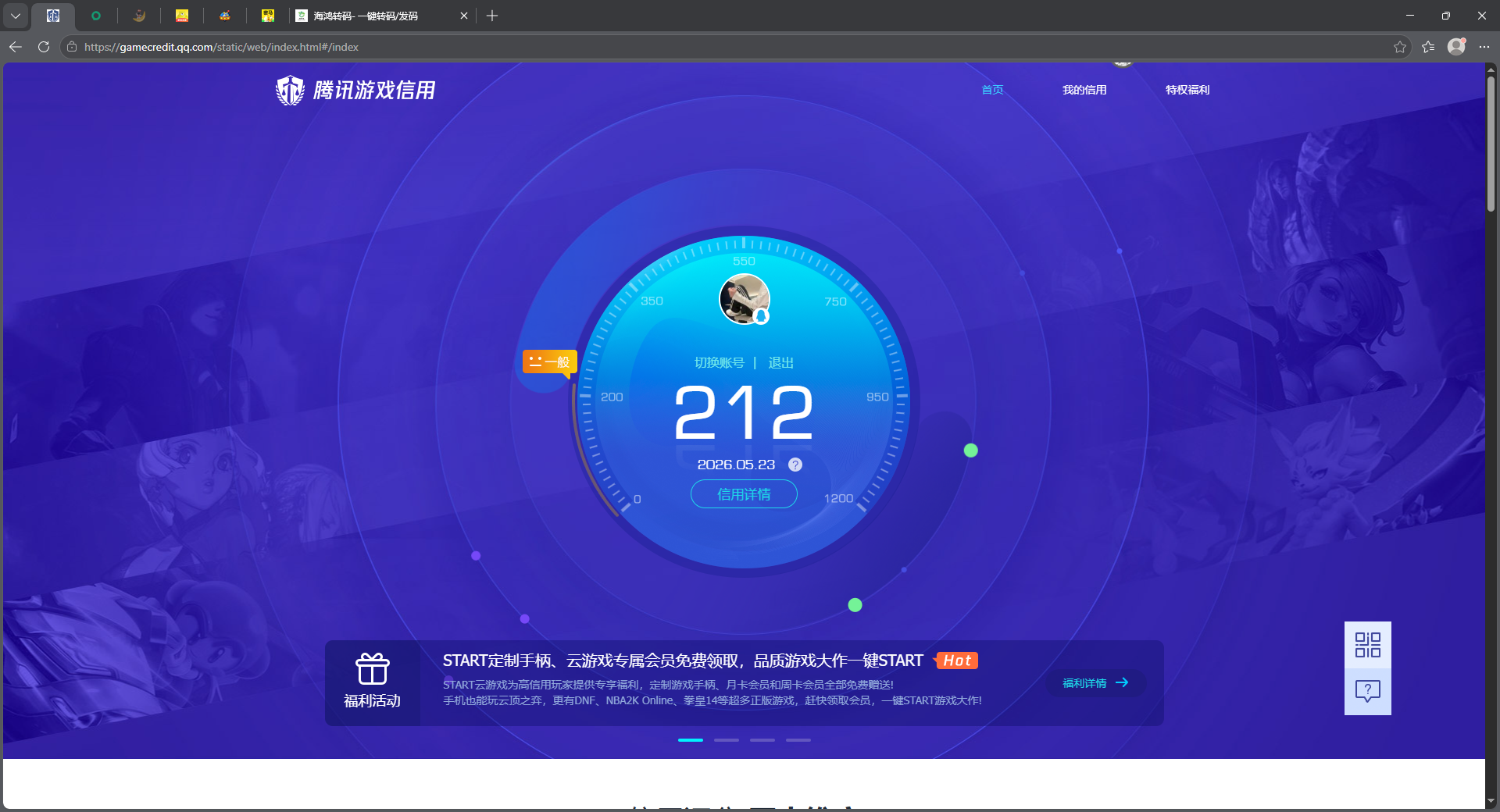
Task: Open 信用详情 credit details button
Action: 744,494
